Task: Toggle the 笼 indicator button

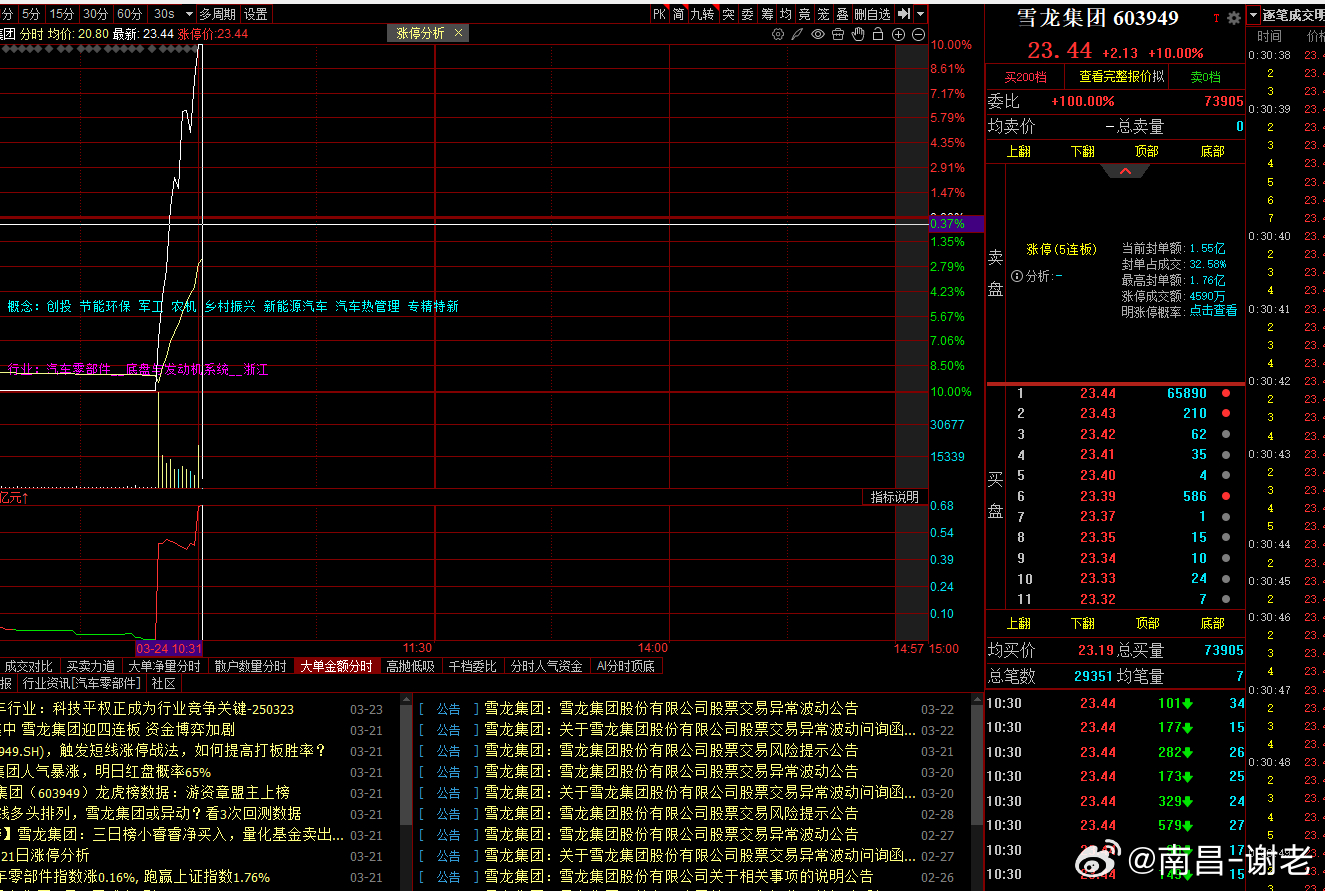Action: click(824, 14)
